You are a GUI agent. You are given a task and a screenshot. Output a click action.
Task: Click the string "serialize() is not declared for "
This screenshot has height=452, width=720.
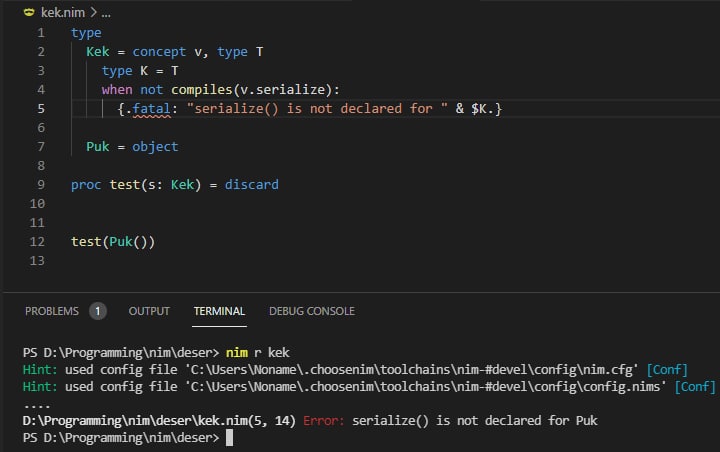point(317,109)
